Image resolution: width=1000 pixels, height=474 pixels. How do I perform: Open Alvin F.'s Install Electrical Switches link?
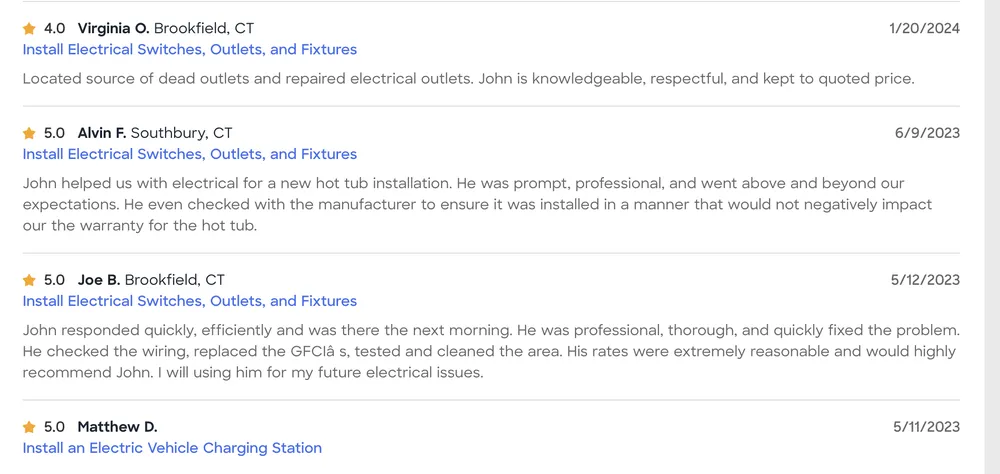(189, 154)
